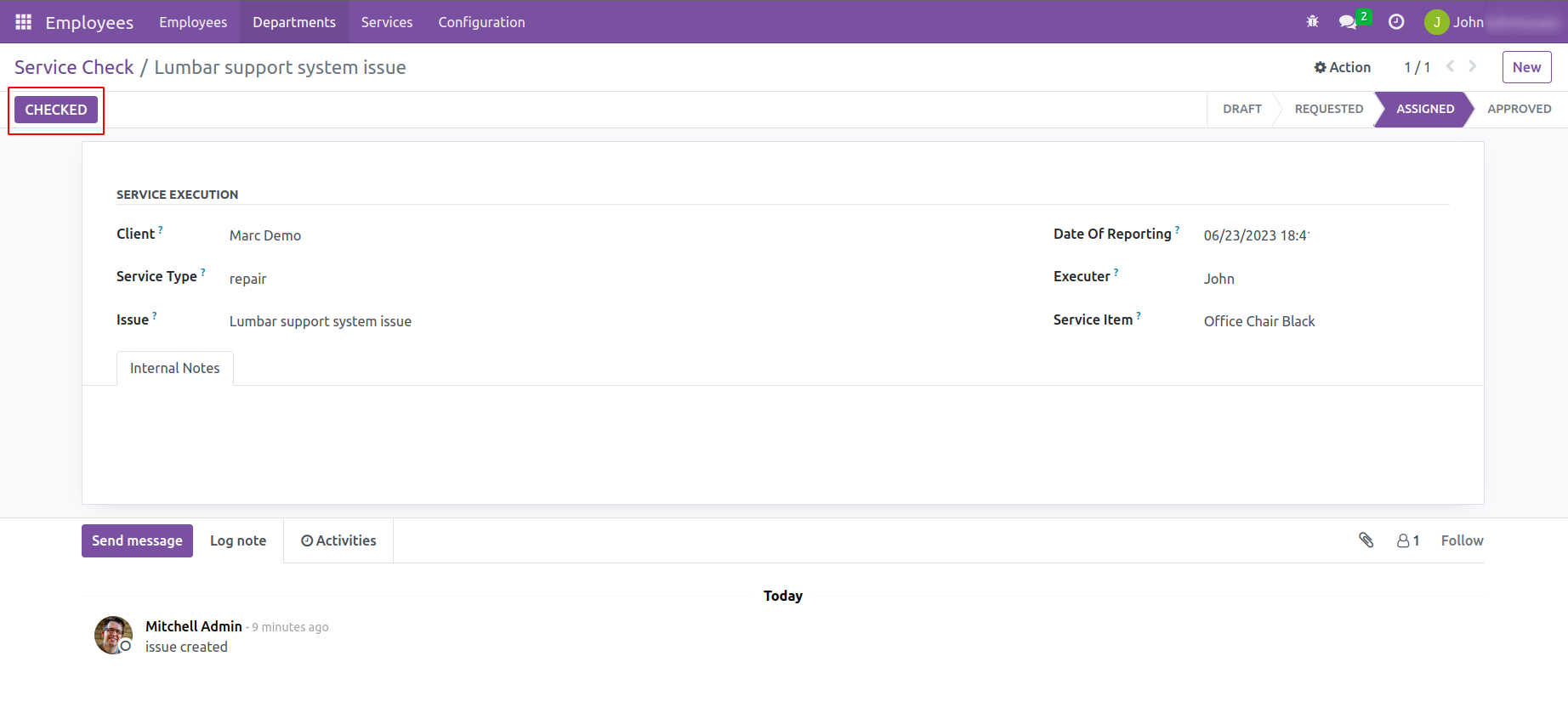Click the paperclip attachments icon
The height and width of the screenshot is (724, 1568).
pos(1366,540)
